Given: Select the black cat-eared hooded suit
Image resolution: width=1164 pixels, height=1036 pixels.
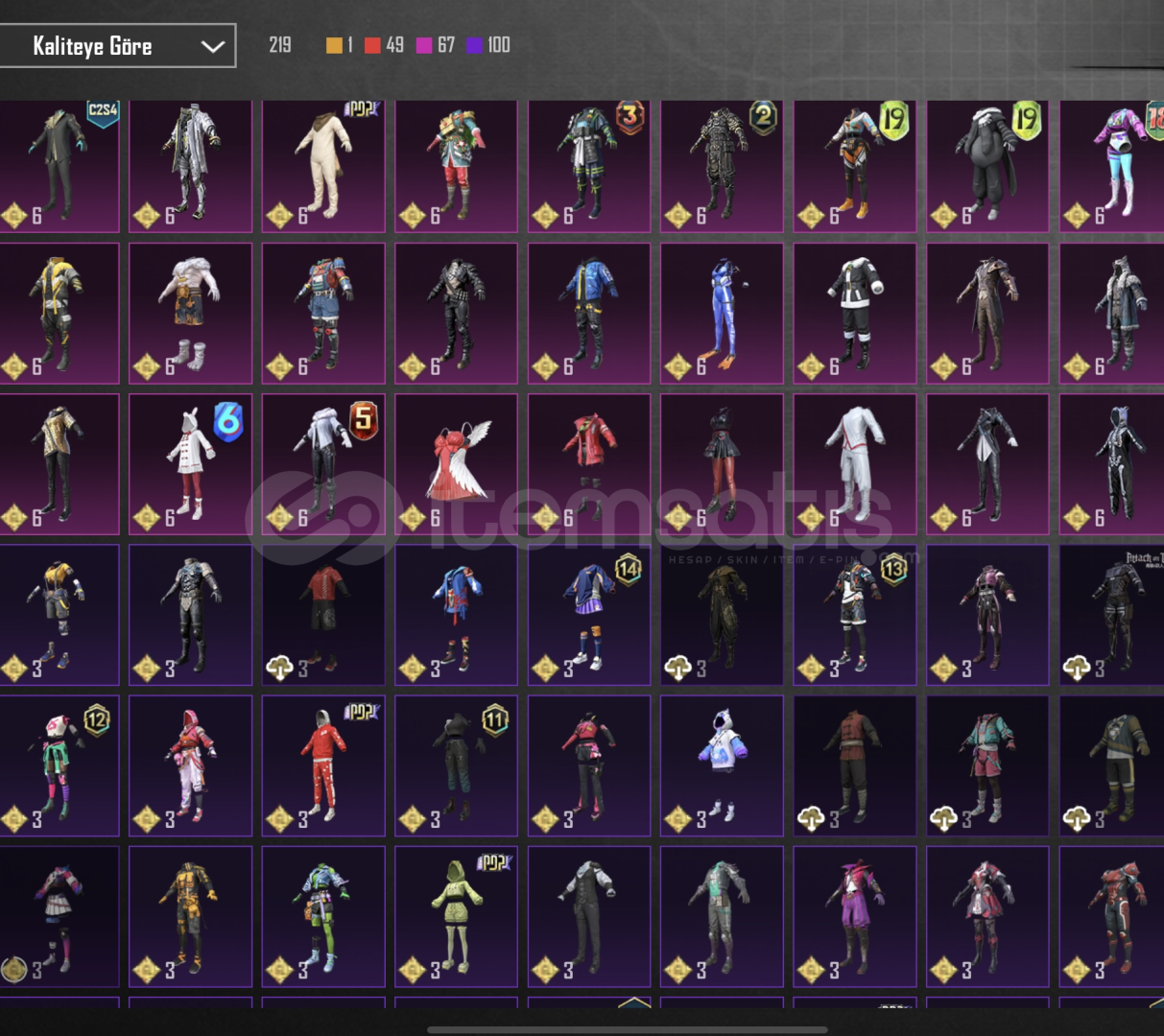Looking at the screenshot, I should 1113,464.
